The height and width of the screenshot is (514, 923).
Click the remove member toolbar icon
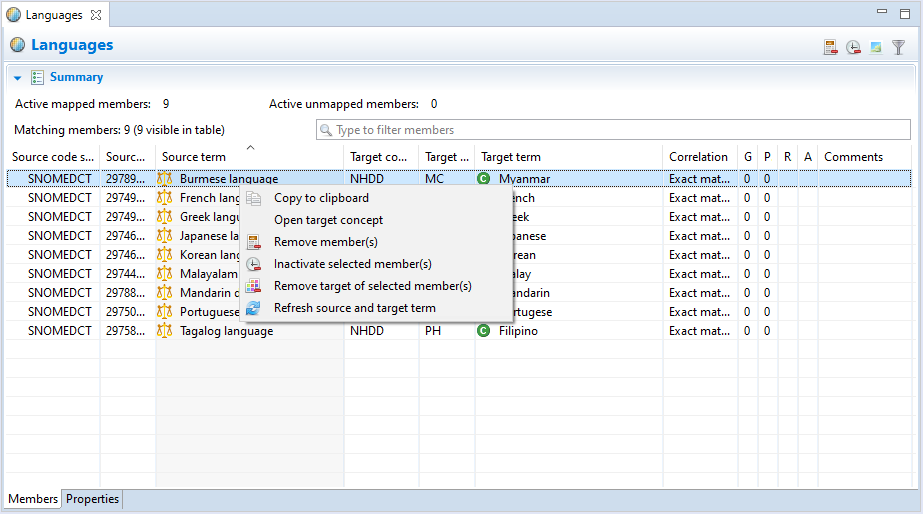pyautogui.click(x=831, y=47)
